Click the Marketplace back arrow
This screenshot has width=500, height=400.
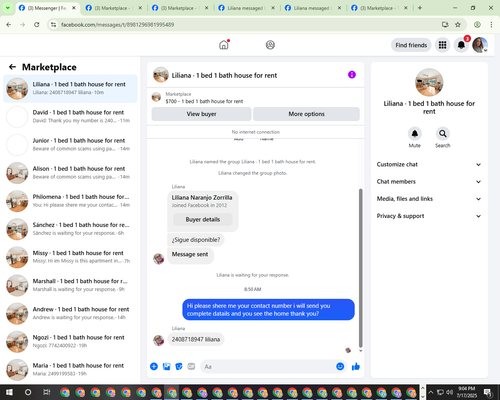pyautogui.click(x=12, y=67)
